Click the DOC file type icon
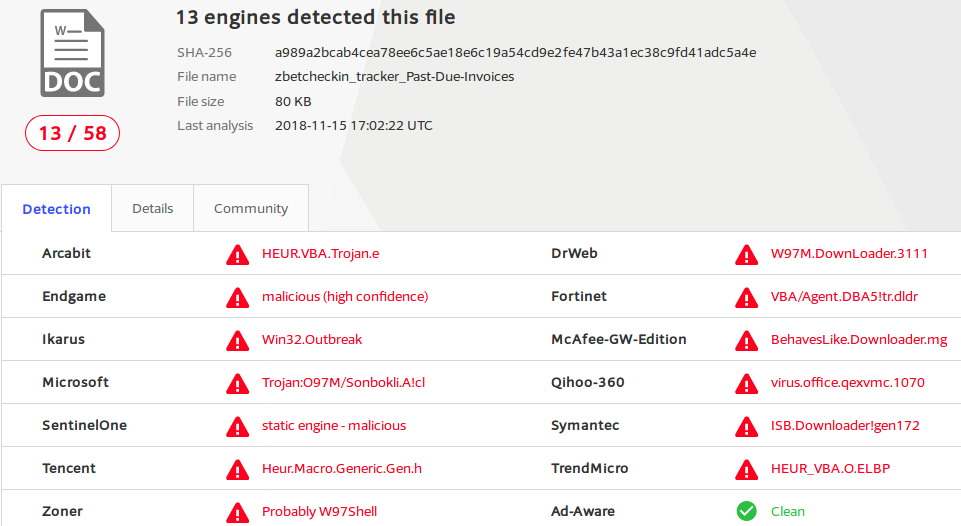961x526 pixels. 72,53
